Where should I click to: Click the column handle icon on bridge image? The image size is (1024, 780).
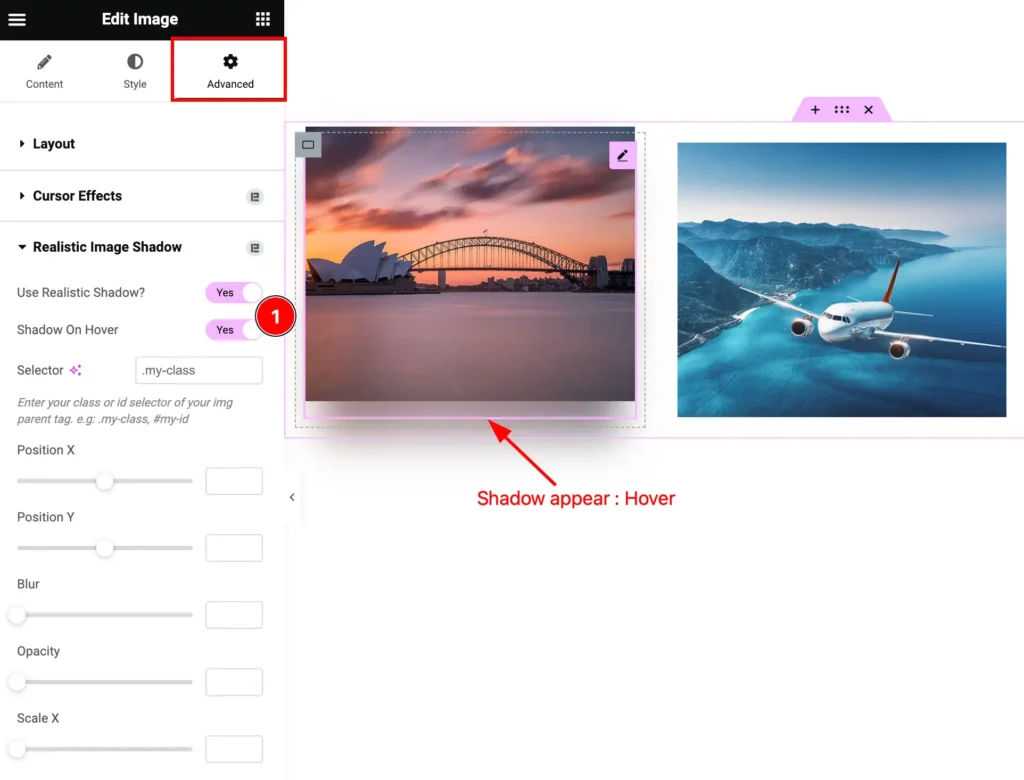coord(308,145)
